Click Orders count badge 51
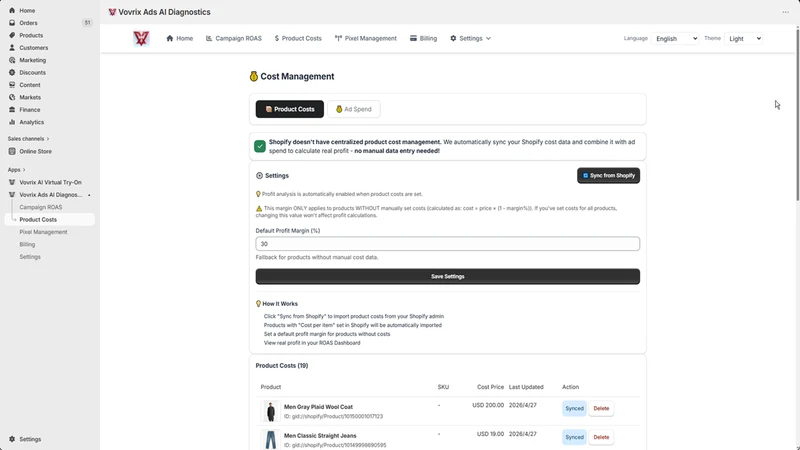Image resolution: width=800 pixels, height=450 pixels. pyautogui.click(x=87, y=23)
